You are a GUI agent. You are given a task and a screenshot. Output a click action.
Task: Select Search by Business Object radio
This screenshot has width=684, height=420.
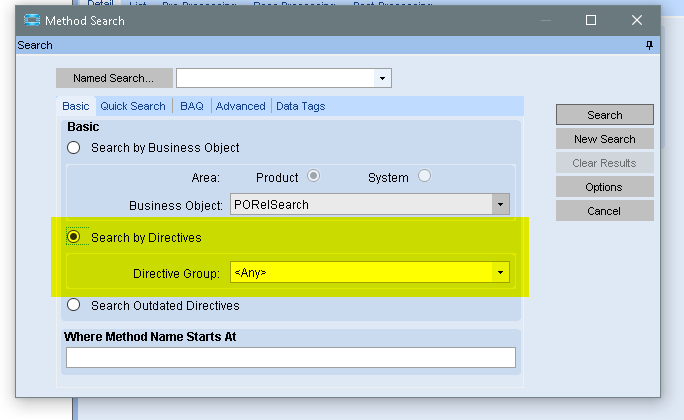tap(74, 148)
